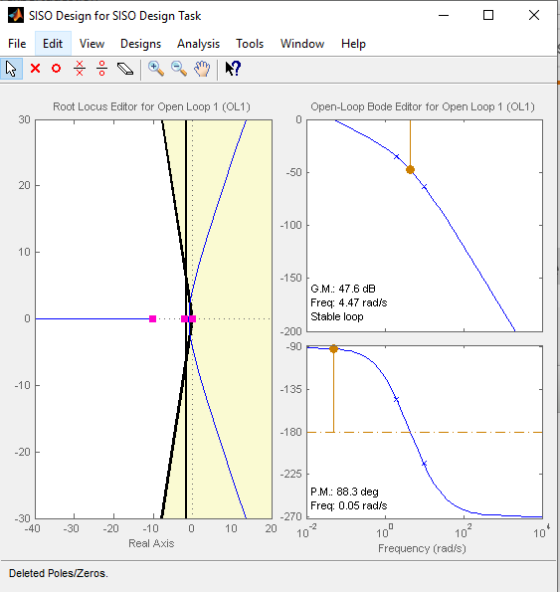
Task: Select the pan hand tool
Action: coord(202,69)
